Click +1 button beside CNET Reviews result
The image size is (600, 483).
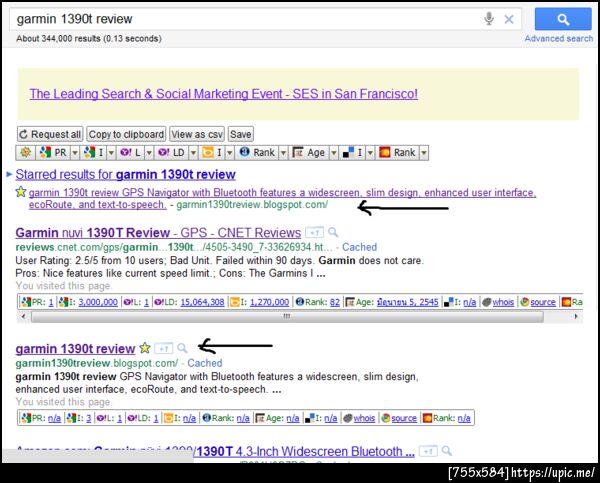tap(314, 232)
